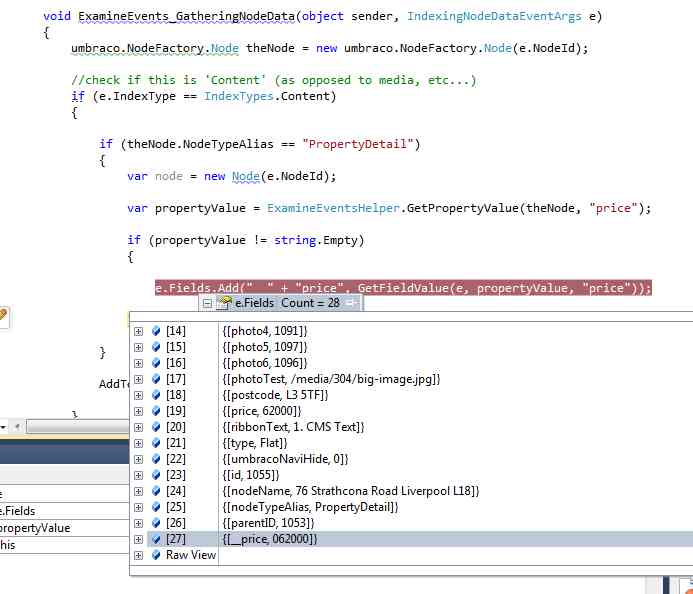Select value {[umbracoNaviHide, 0]}
Viewport: 693px width, 594px height.
(x=286, y=459)
